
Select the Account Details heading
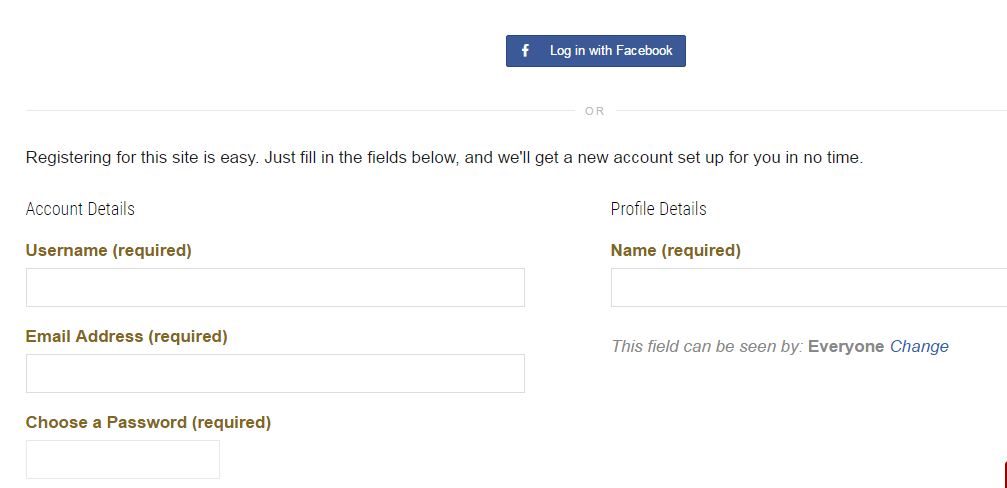click(x=80, y=209)
